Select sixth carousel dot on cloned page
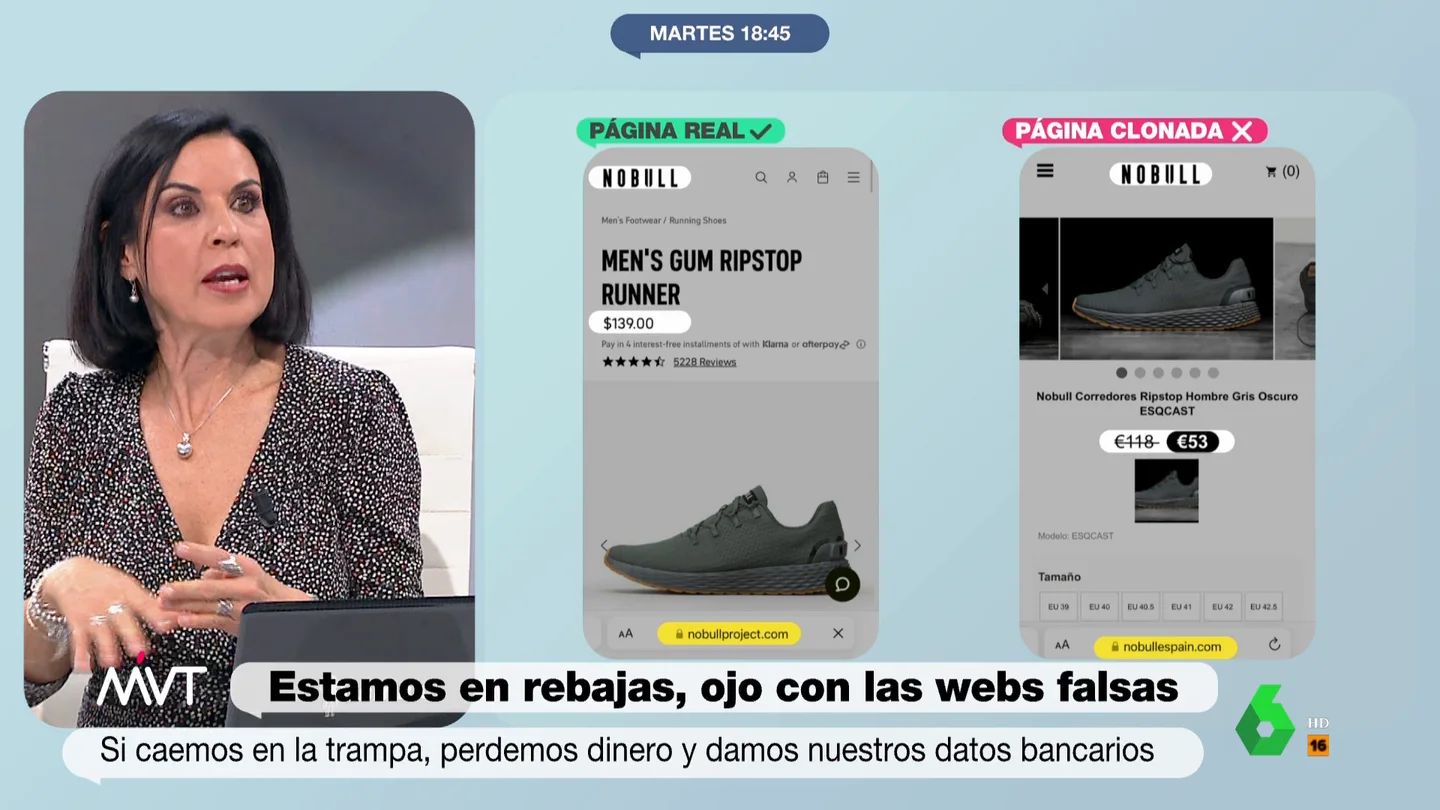1440x810 pixels. click(x=1213, y=373)
